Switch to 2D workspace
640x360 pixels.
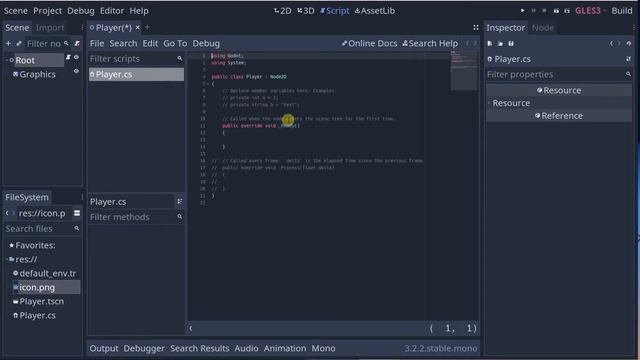283,11
